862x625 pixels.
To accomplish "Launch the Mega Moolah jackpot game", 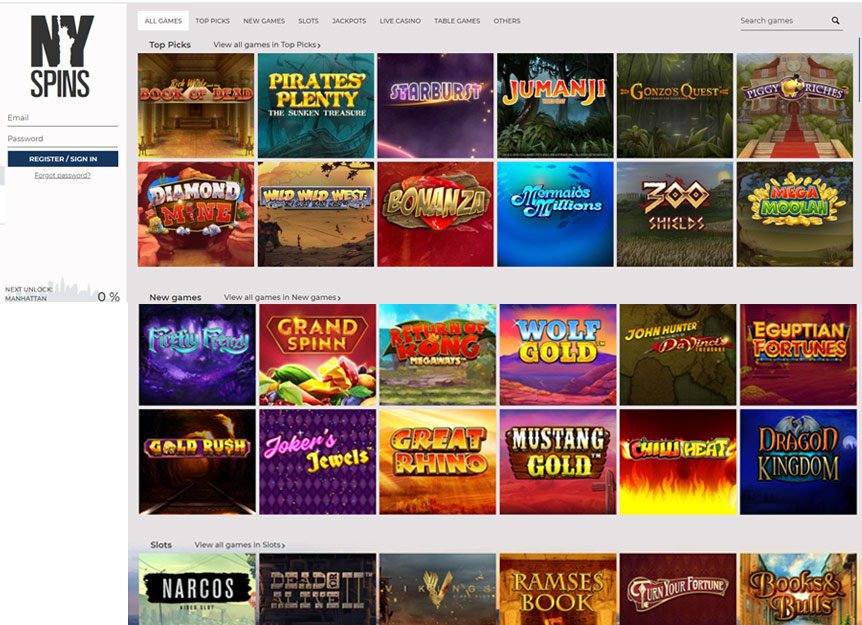I will click(x=794, y=214).
